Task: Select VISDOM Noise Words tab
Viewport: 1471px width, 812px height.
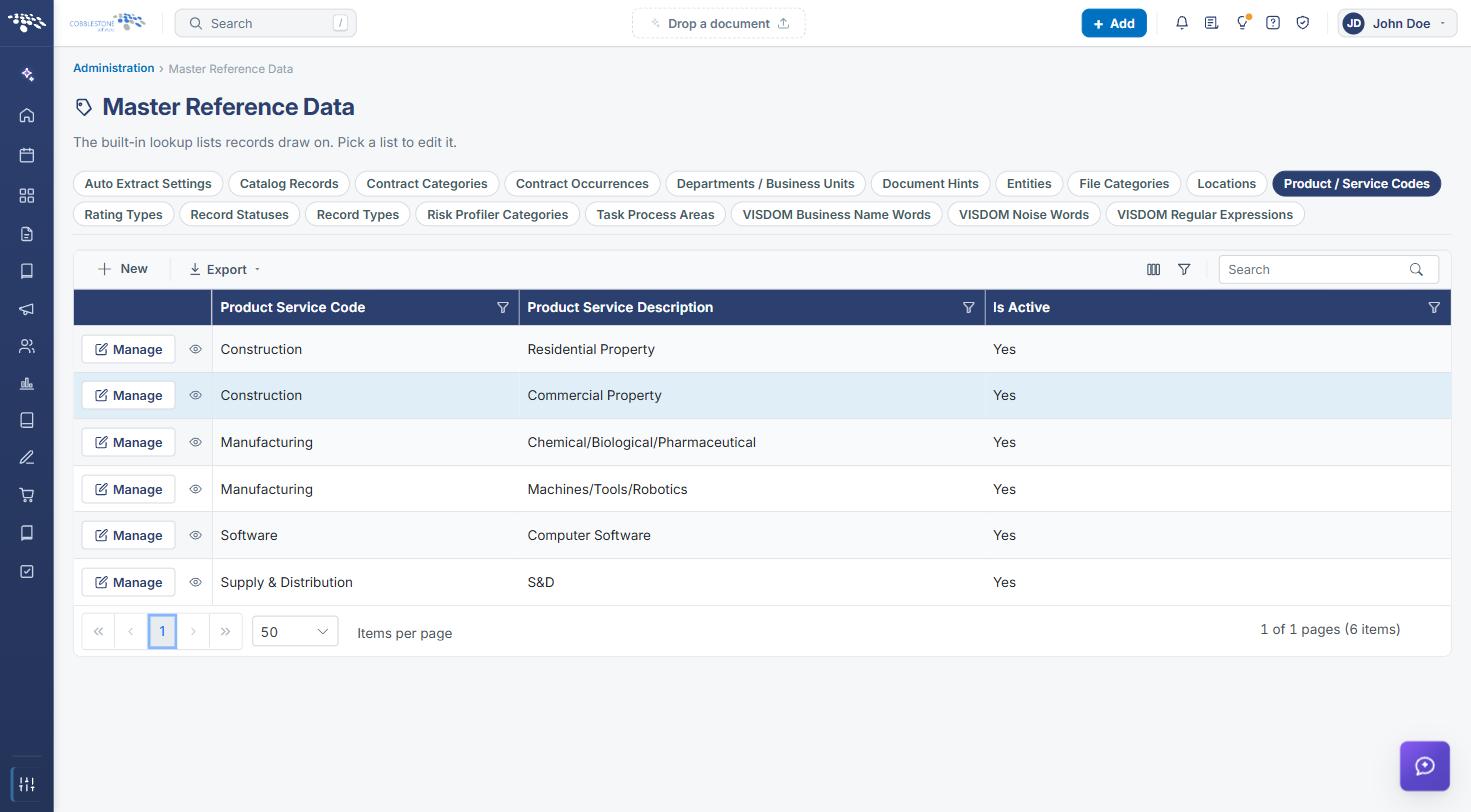Action: coord(1023,214)
